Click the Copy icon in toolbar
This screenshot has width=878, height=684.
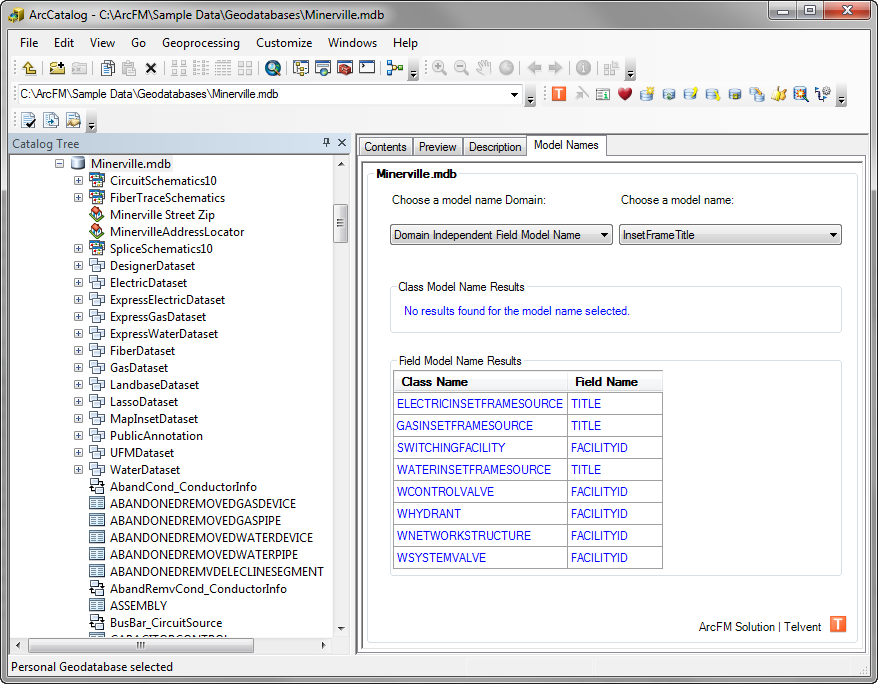[108, 68]
